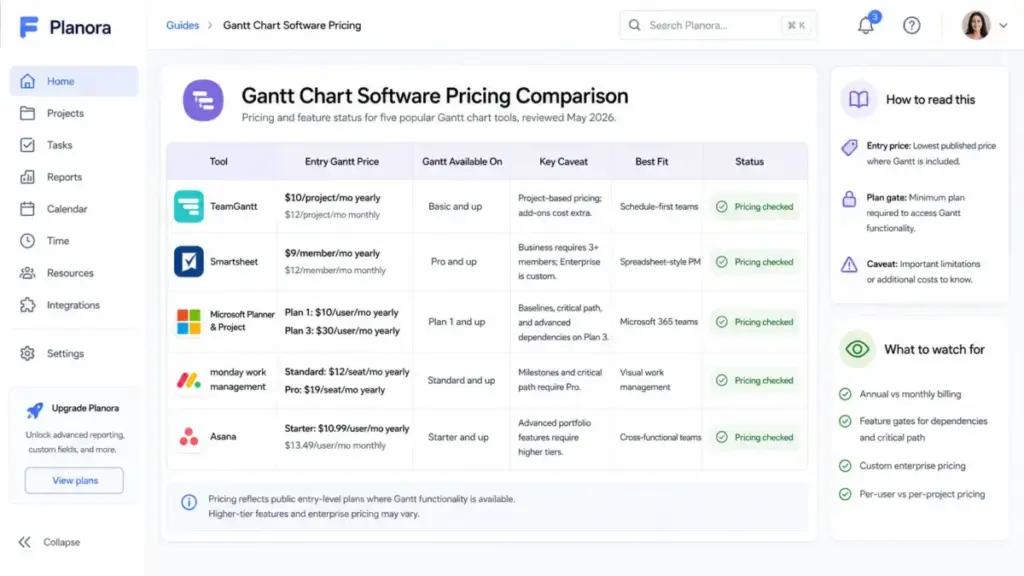Click the monday work management logo
Image resolution: width=1024 pixels, height=576 pixels.
click(x=189, y=380)
